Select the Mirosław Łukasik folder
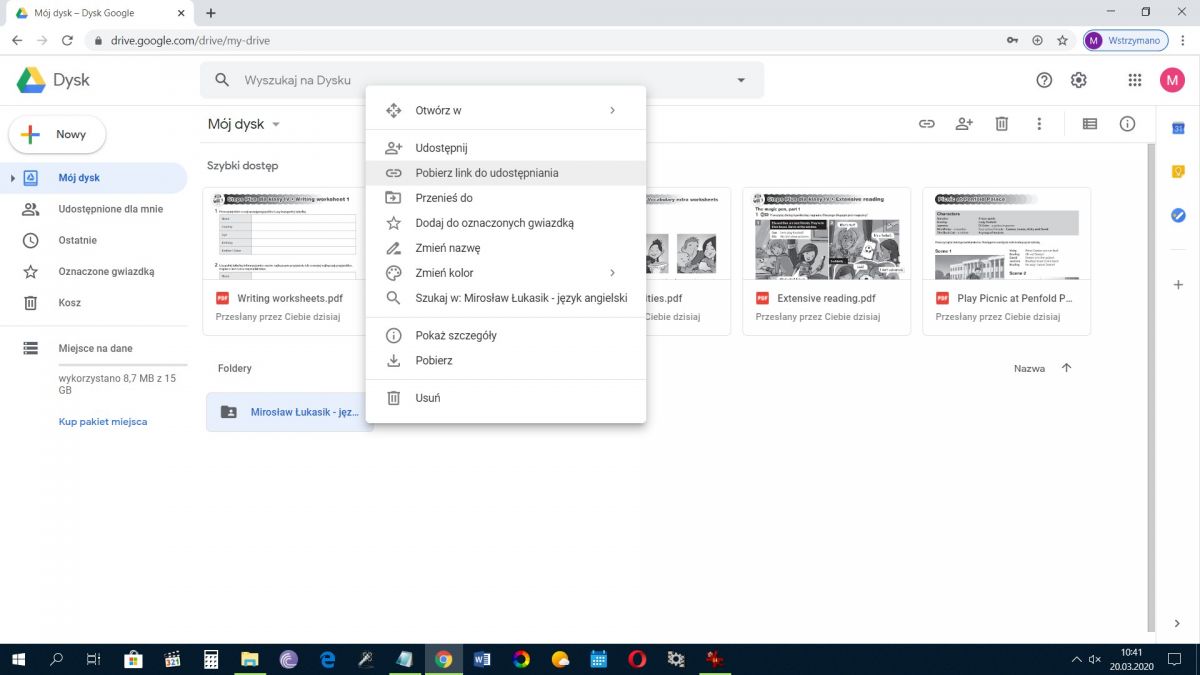Viewport: 1200px width, 675px height. [289, 412]
